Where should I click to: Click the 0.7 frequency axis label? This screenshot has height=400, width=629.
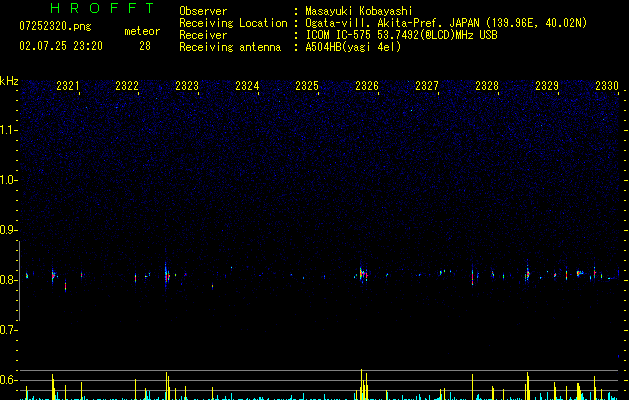[7, 330]
